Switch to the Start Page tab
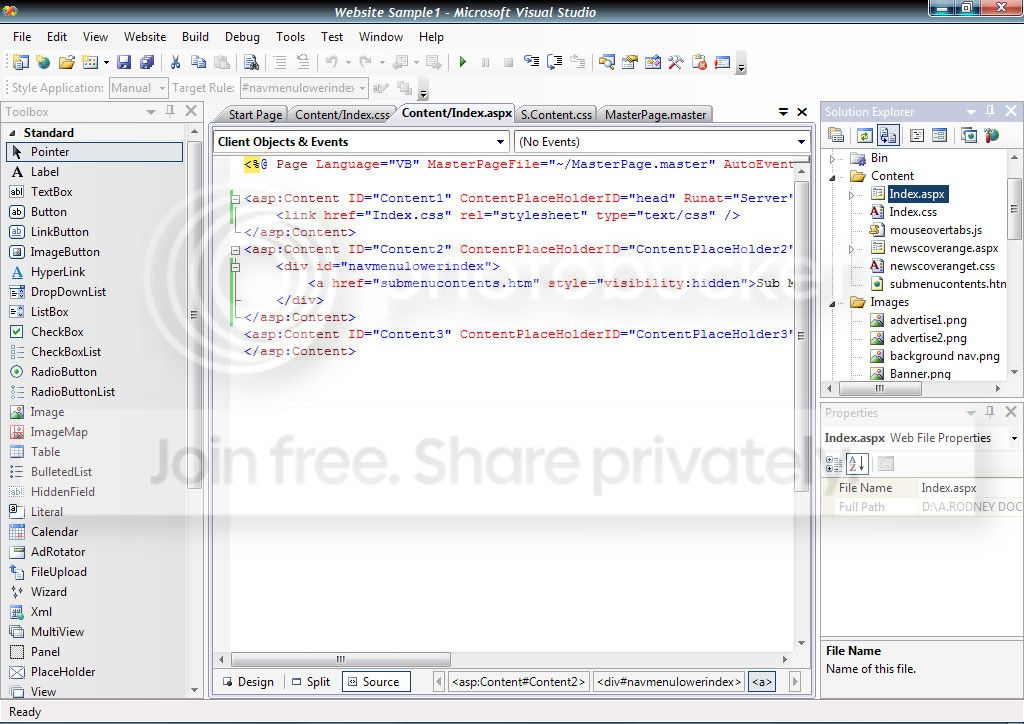 [x=254, y=114]
